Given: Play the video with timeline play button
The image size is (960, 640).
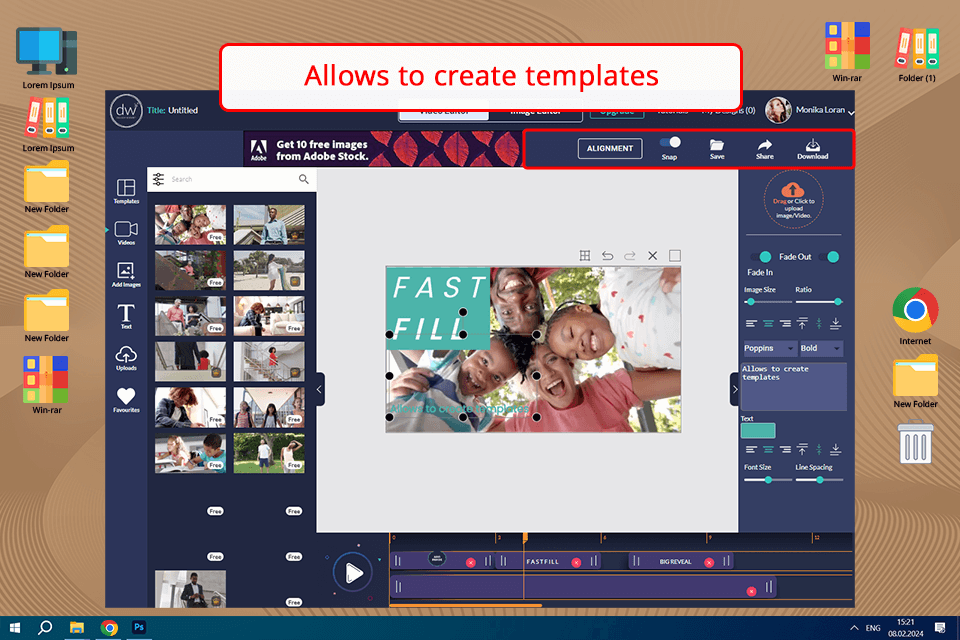Looking at the screenshot, I should click(353, 573).
